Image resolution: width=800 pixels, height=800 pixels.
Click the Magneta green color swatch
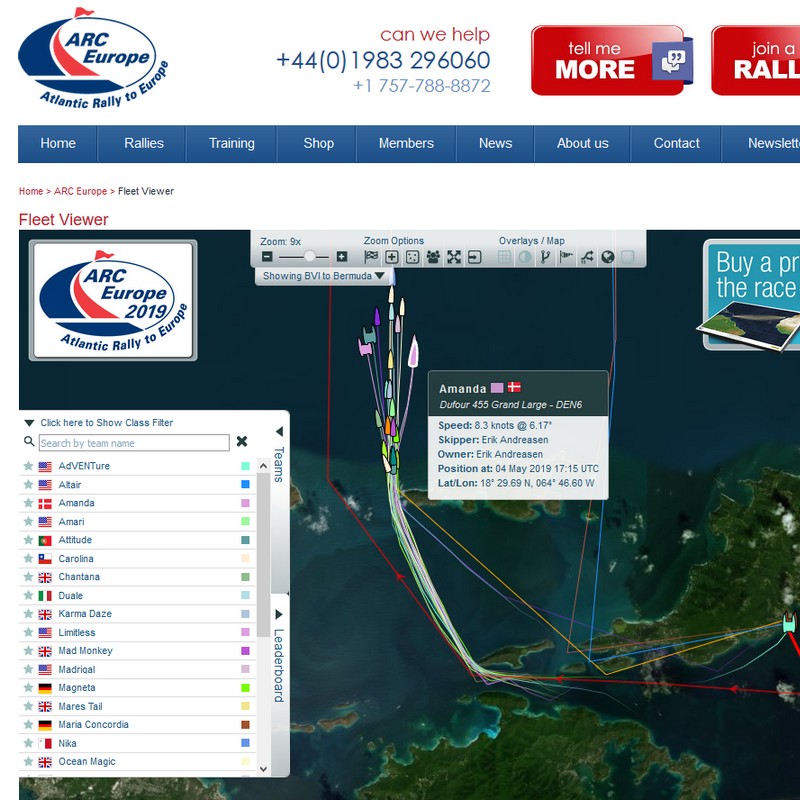(x=245, y=688)
